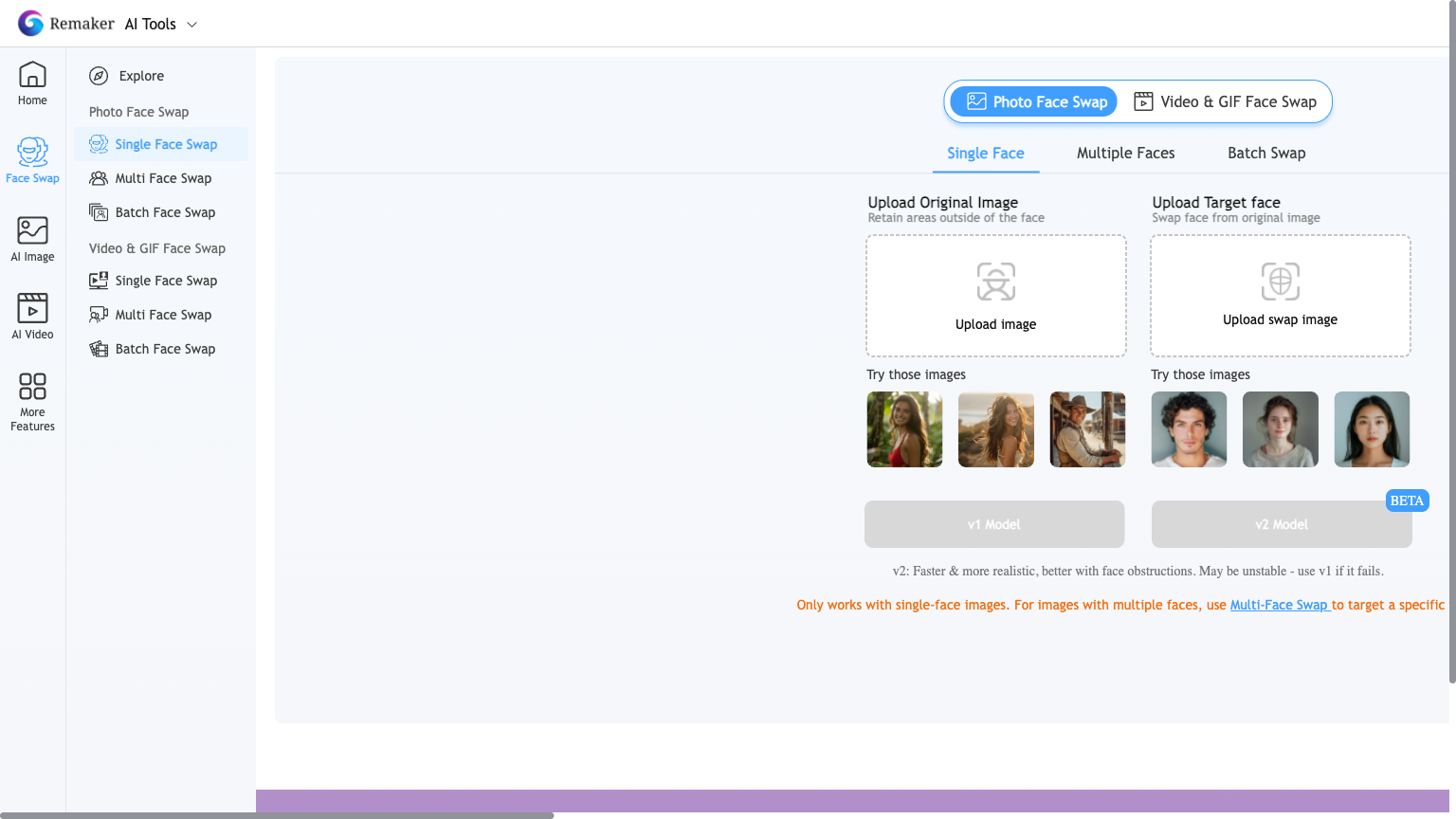Open the AI Video sidebar icon
Screen dimensions: 1456x819
[x=32, y=317]
